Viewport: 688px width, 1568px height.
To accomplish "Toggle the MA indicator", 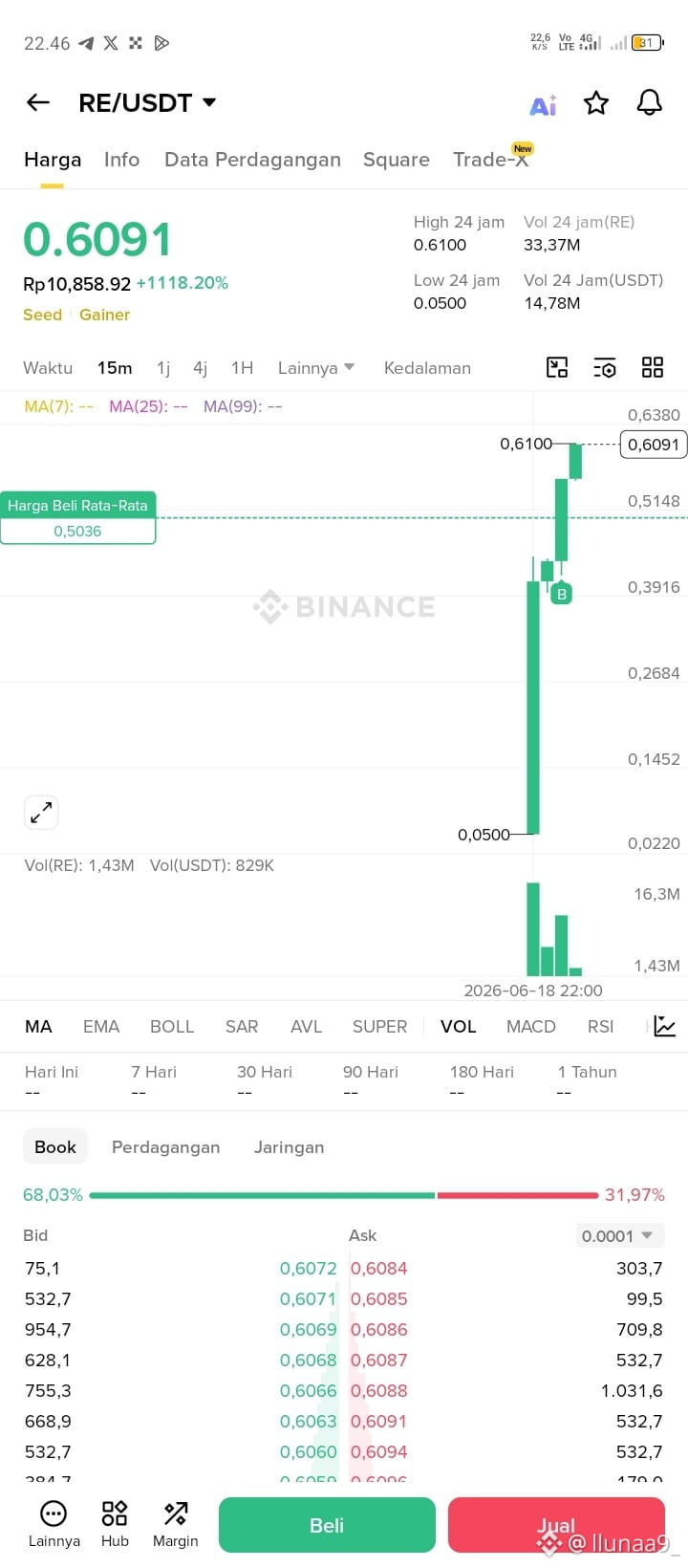I will click(x=38, y=1027).
